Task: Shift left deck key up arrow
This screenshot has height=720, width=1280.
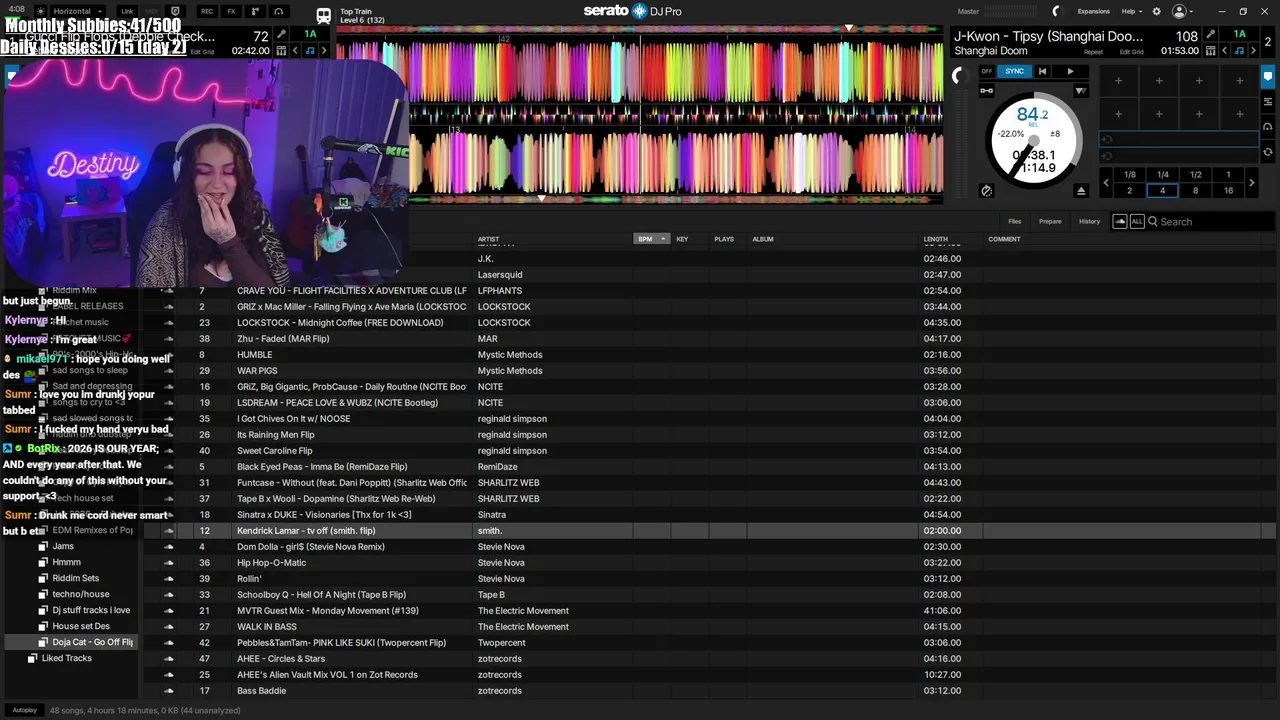Action: pos(324,51)
